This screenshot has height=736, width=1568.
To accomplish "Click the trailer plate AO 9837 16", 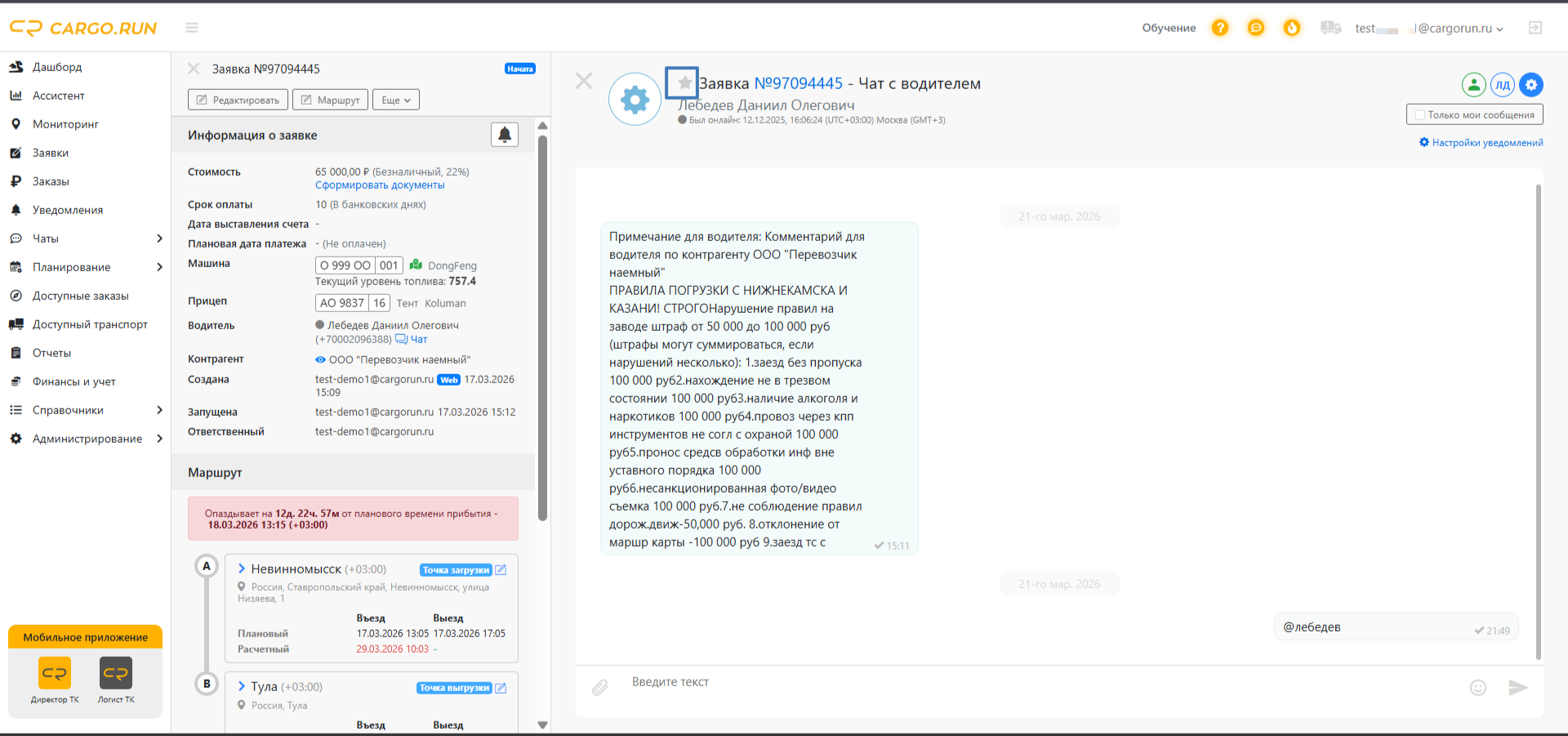I will point(353,303).
